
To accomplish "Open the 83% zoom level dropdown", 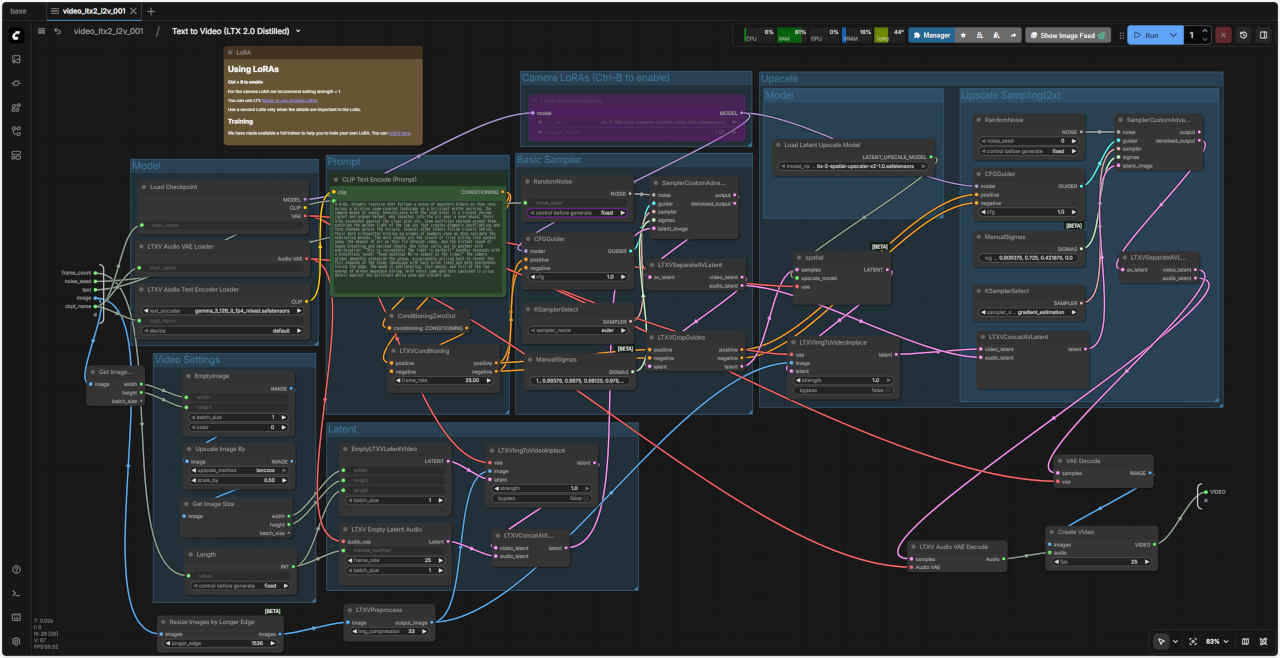I will (1216, 641).
